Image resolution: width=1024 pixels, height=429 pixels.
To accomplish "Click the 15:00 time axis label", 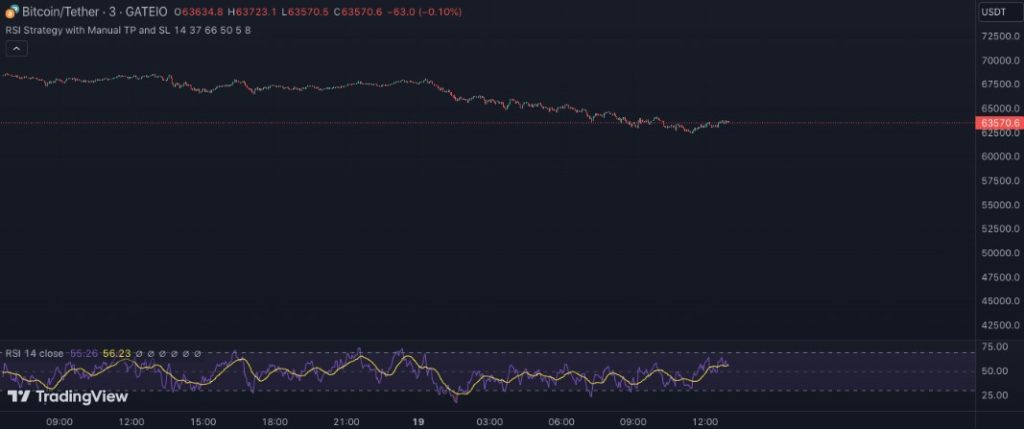I will [x=204, y=422].
